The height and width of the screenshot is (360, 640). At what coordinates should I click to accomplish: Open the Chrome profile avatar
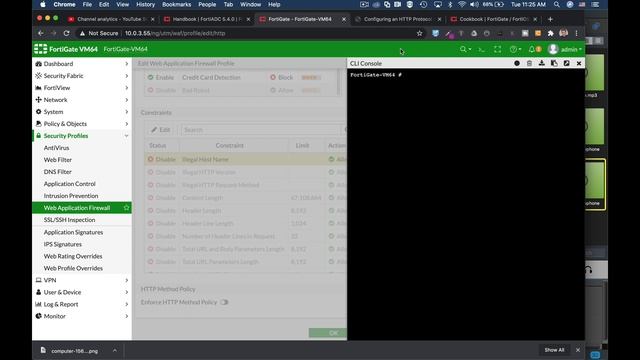564,33
